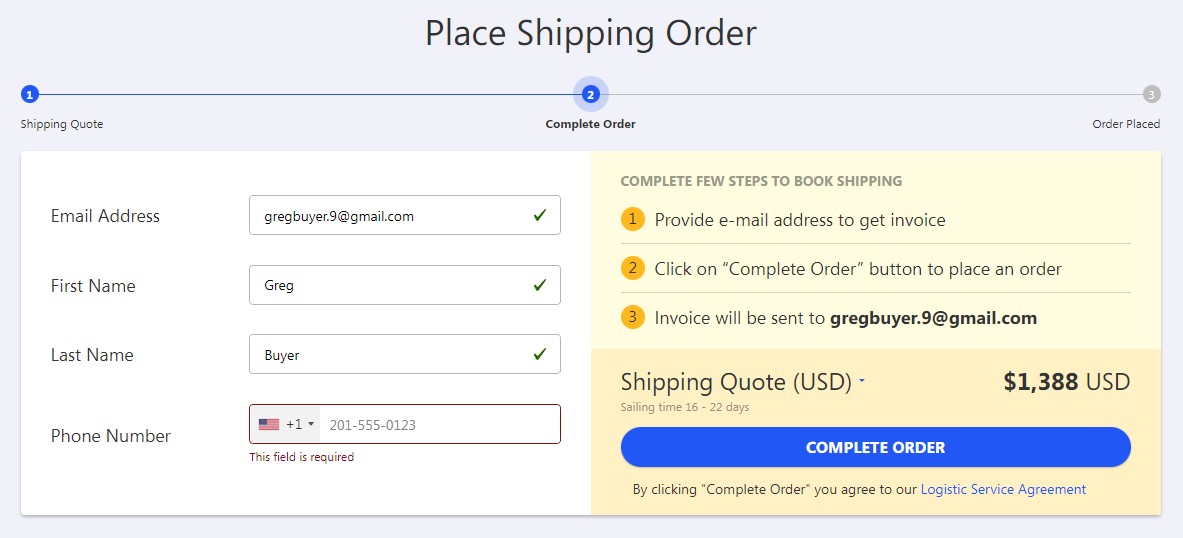Click green checkmark in First Name field
Screen dimensions: 1183x538
(x=539, y=285)
